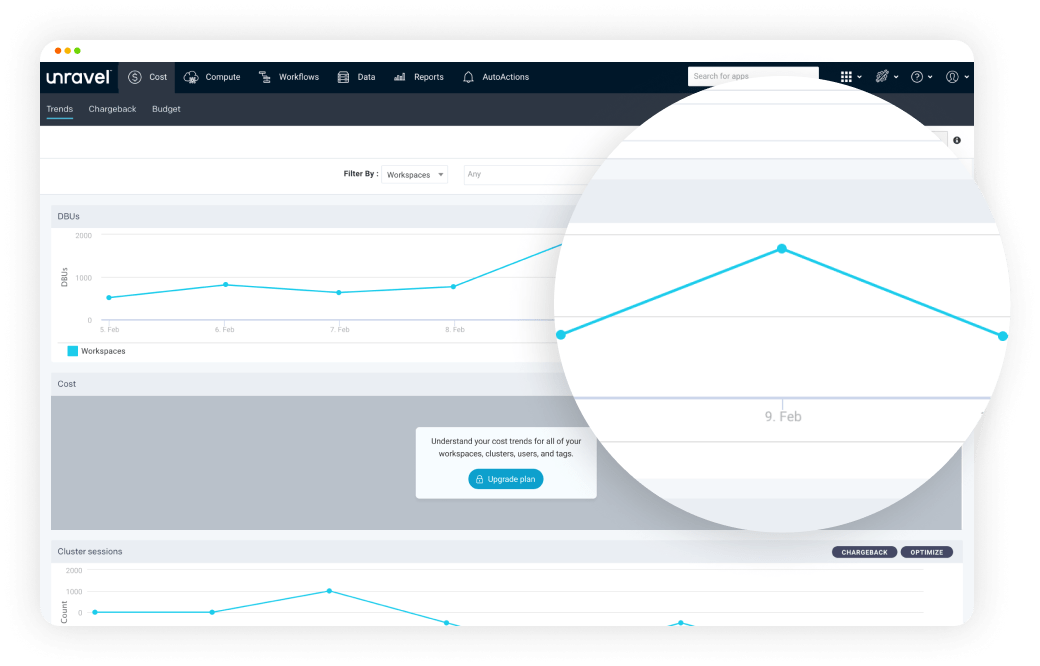1040x666 pixels.
Task: Open the Cost dollar icon section
Action: coord(135,77)
